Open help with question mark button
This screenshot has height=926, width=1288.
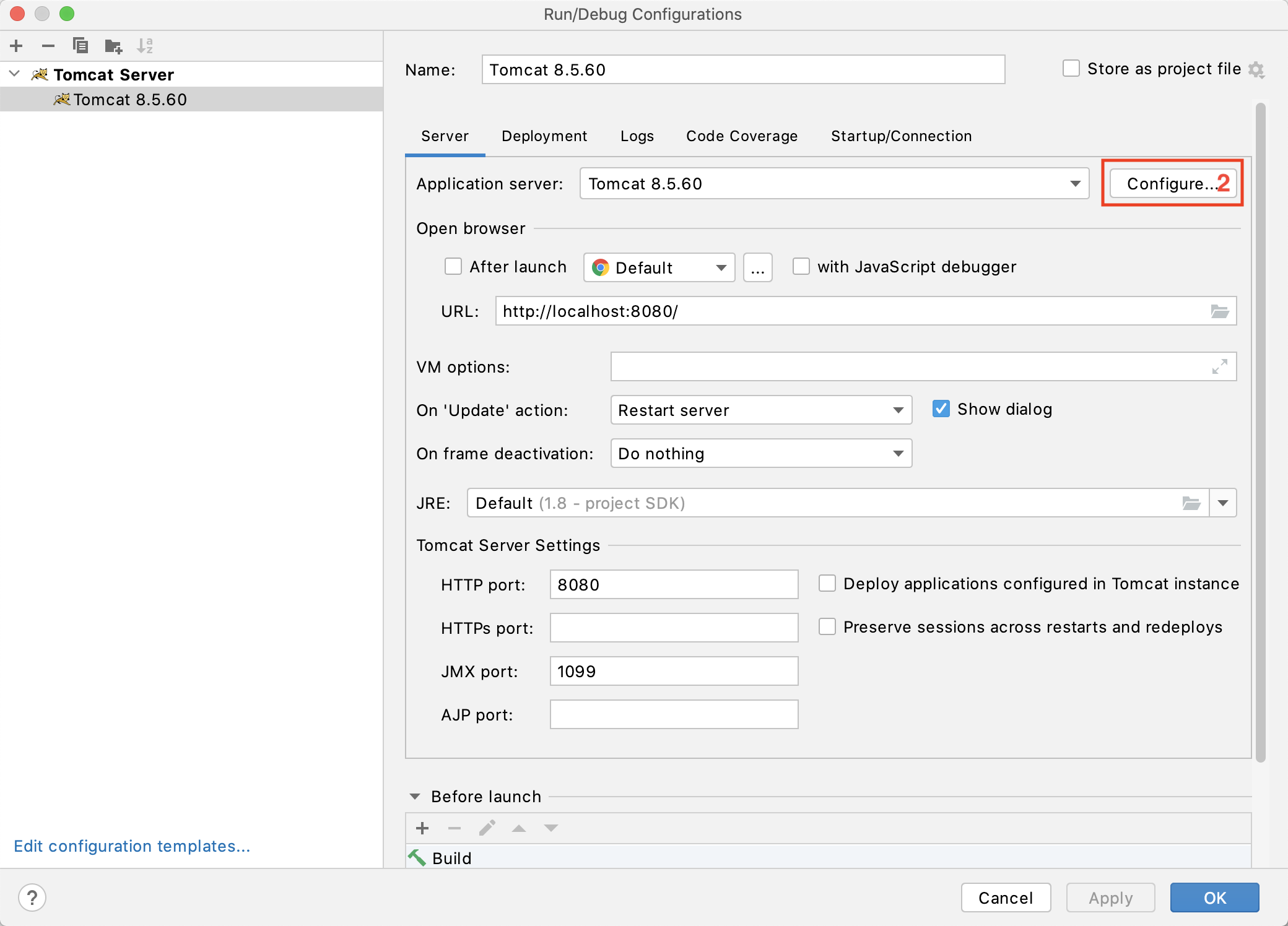(32, 898)
